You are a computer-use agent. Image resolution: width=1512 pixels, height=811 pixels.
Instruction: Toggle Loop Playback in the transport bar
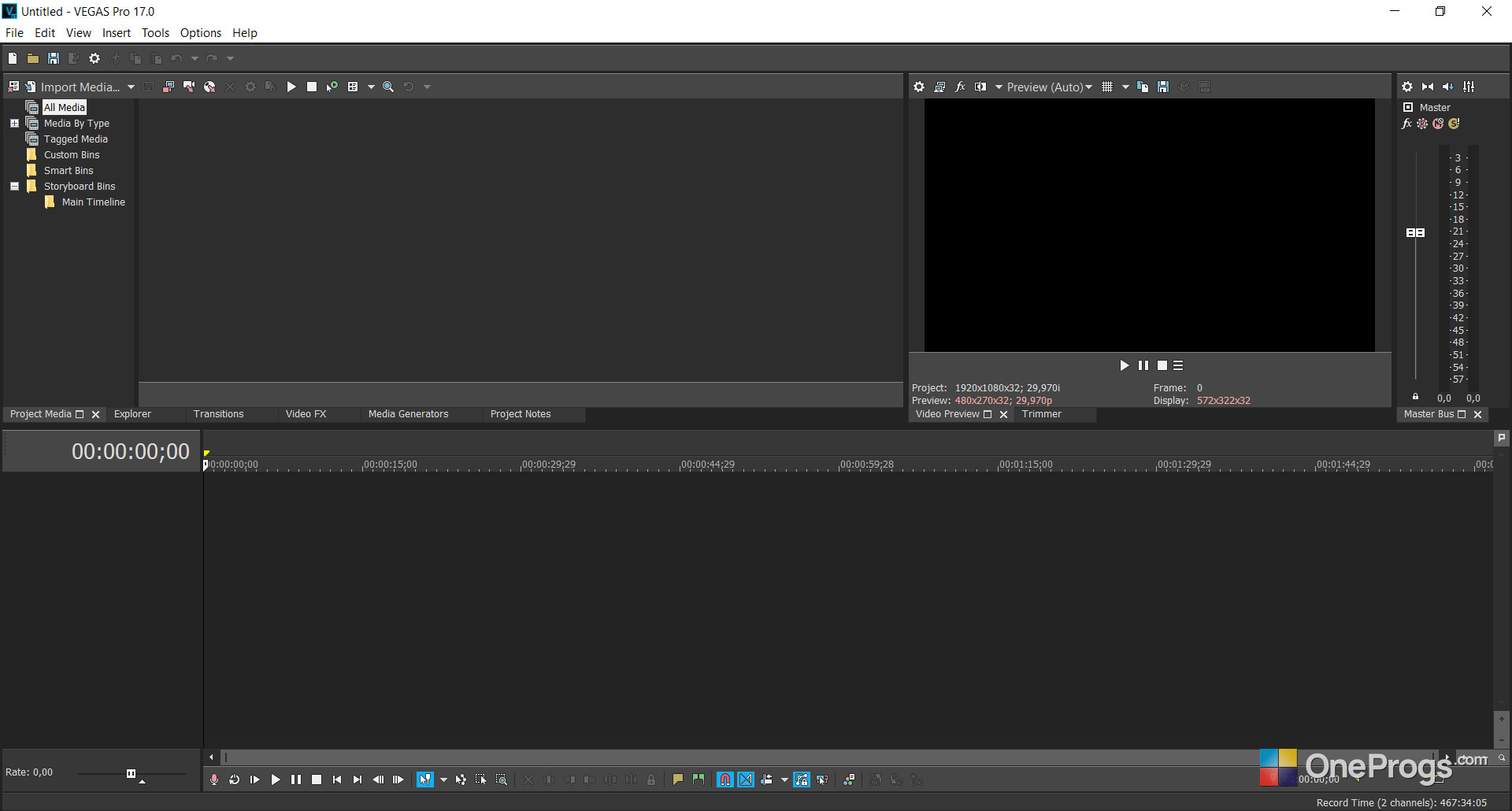tap(235, 780)
